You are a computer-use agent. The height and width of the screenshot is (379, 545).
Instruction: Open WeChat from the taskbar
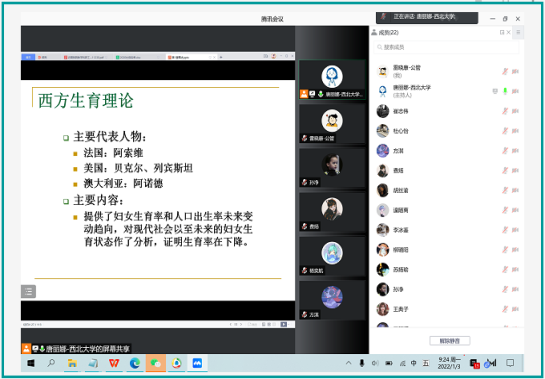(155, 363)
